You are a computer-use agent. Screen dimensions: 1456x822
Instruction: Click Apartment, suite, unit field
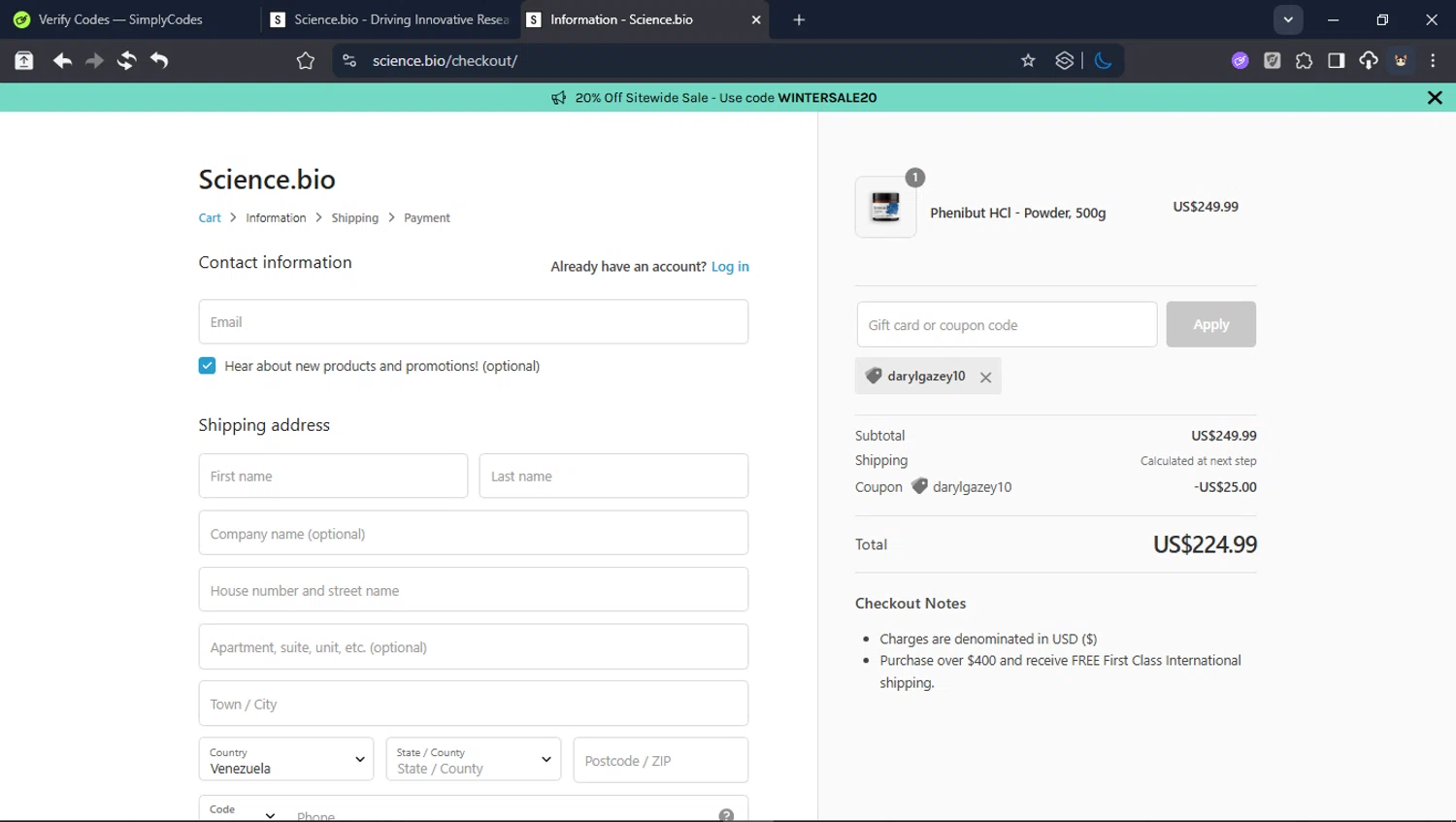coord(474,647)
